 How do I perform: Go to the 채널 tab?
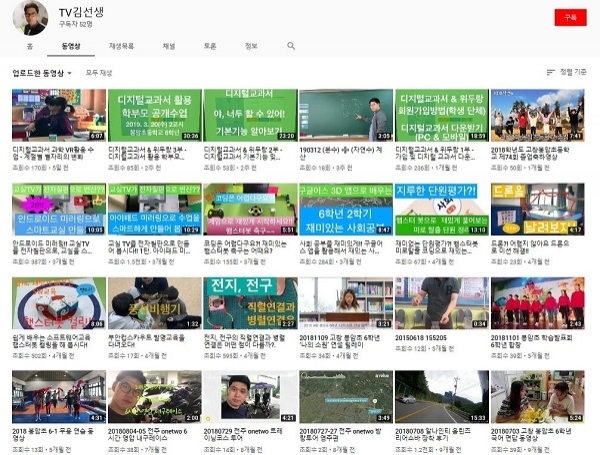(169, 46)
